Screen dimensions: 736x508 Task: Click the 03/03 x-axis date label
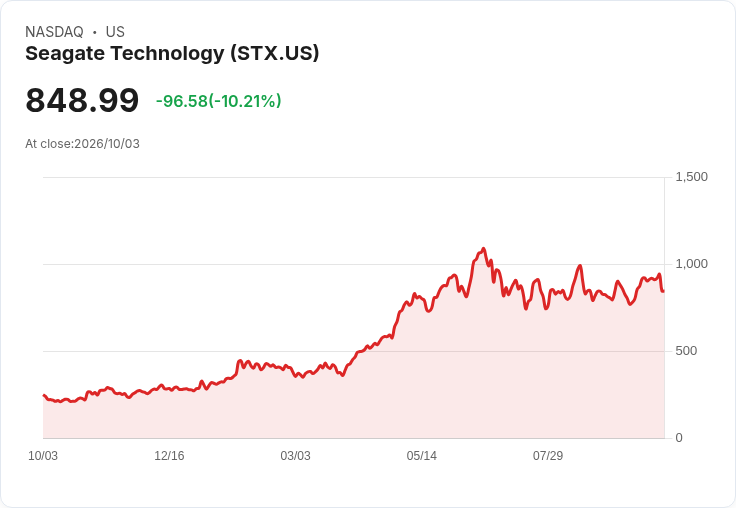295,456
